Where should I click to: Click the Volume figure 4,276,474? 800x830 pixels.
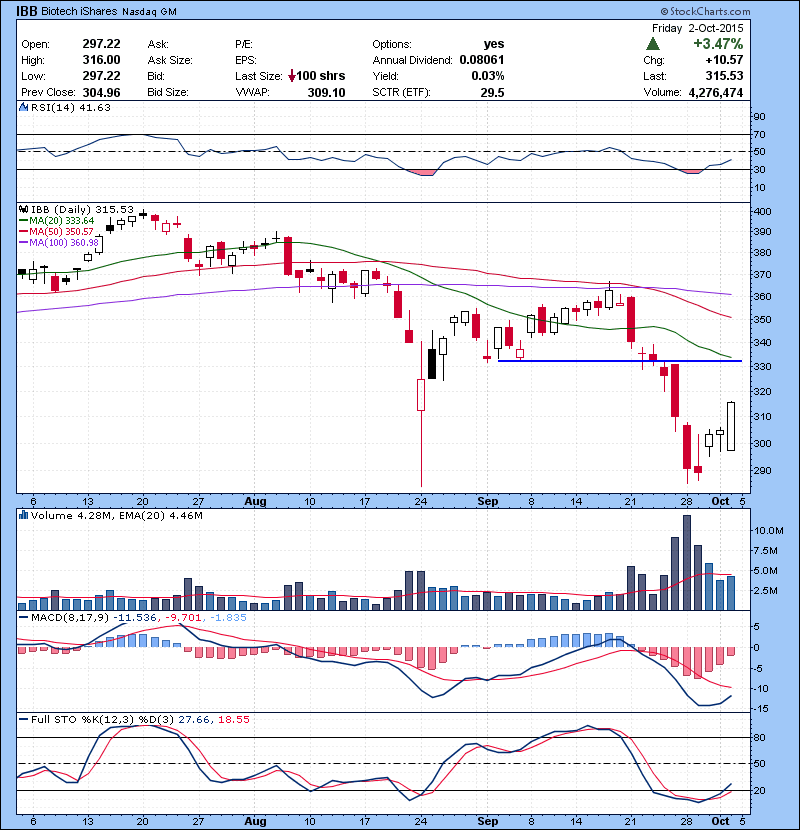tap(716, 92)
